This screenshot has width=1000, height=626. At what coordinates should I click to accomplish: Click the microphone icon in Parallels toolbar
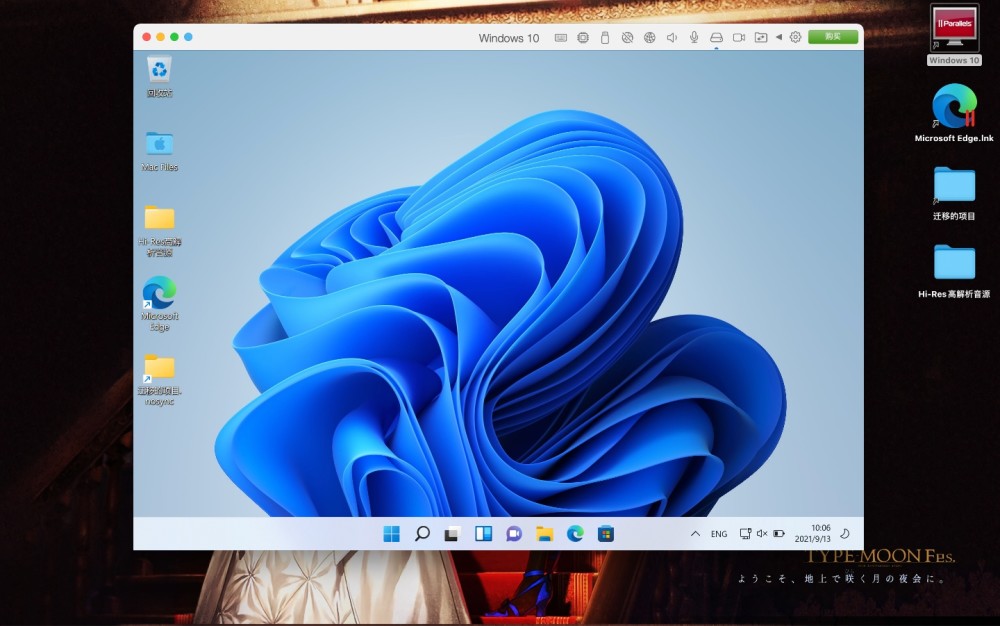pyautogui.click(x=693, y=38)
